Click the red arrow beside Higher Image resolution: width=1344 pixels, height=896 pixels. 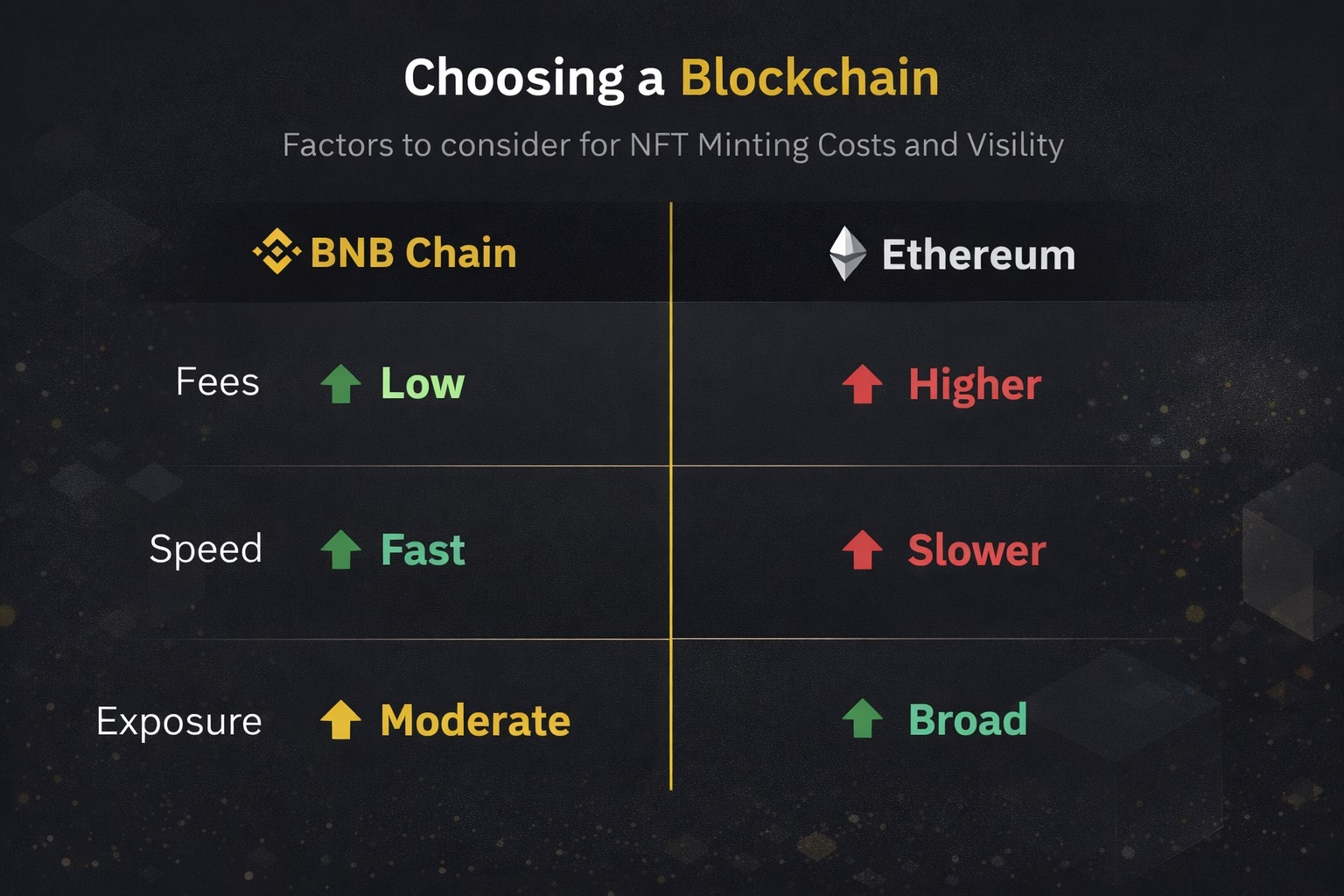click(862, 383)
